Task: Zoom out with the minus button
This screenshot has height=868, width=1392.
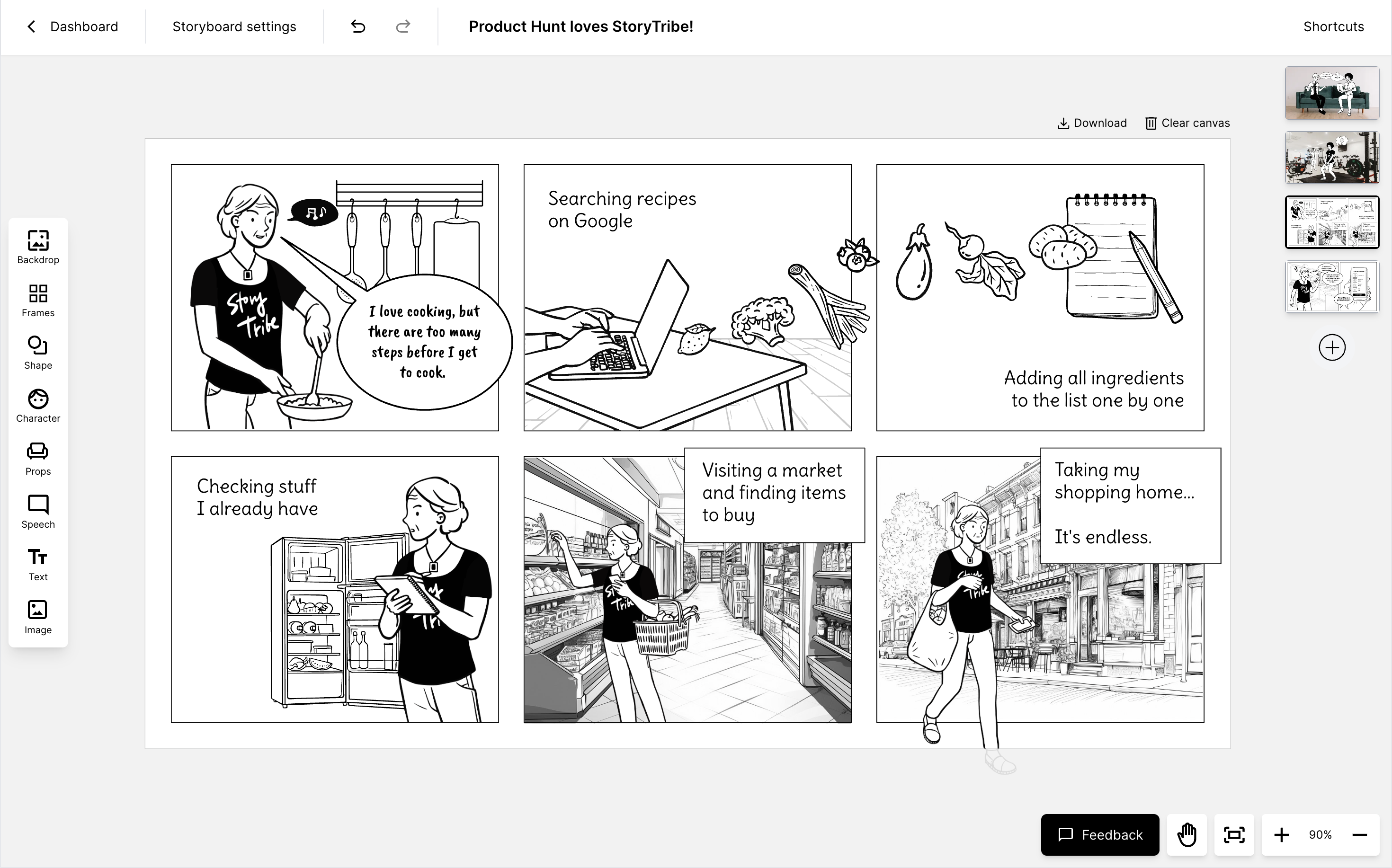Action: click(1360, 835)
